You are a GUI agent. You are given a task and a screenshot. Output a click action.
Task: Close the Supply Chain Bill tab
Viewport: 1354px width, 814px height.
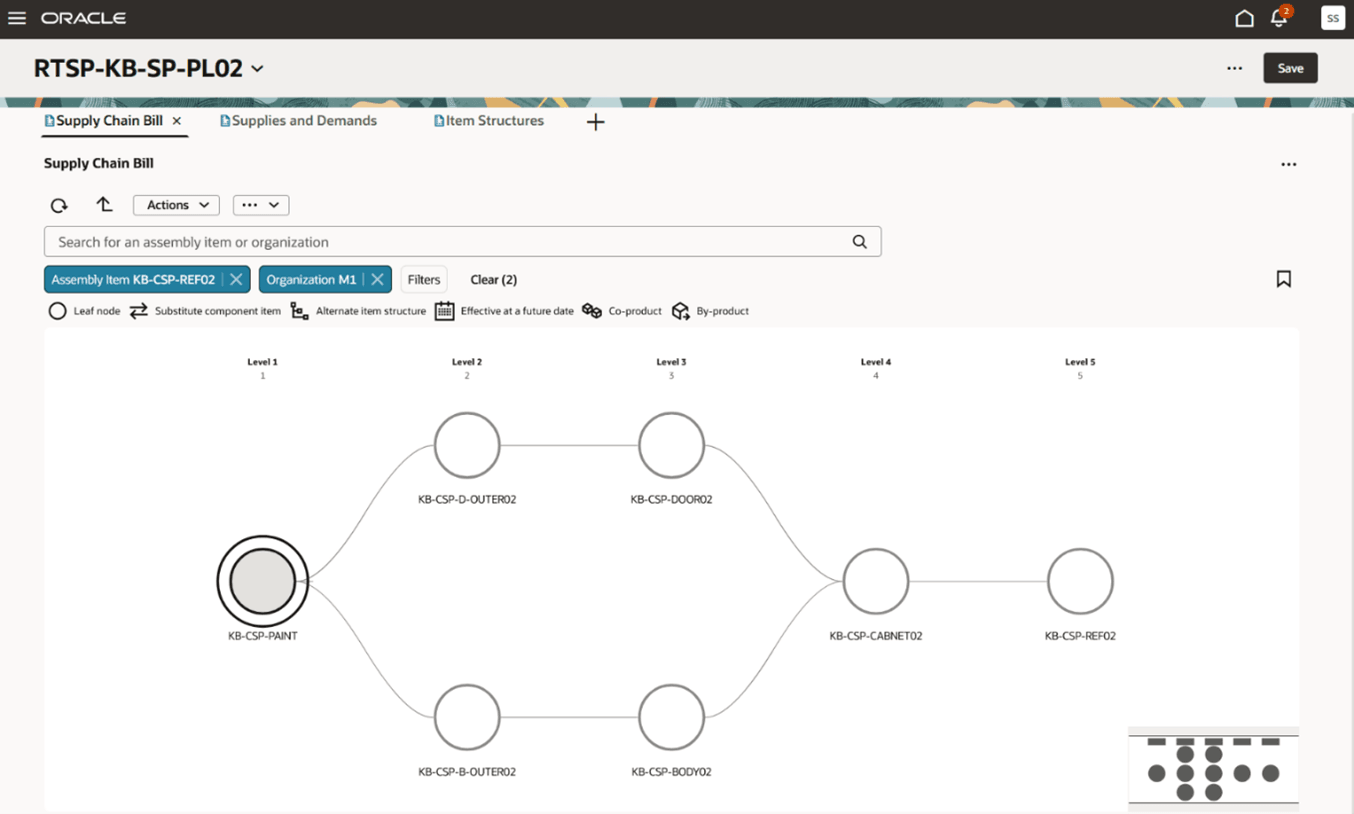click(x=177, y=121)
